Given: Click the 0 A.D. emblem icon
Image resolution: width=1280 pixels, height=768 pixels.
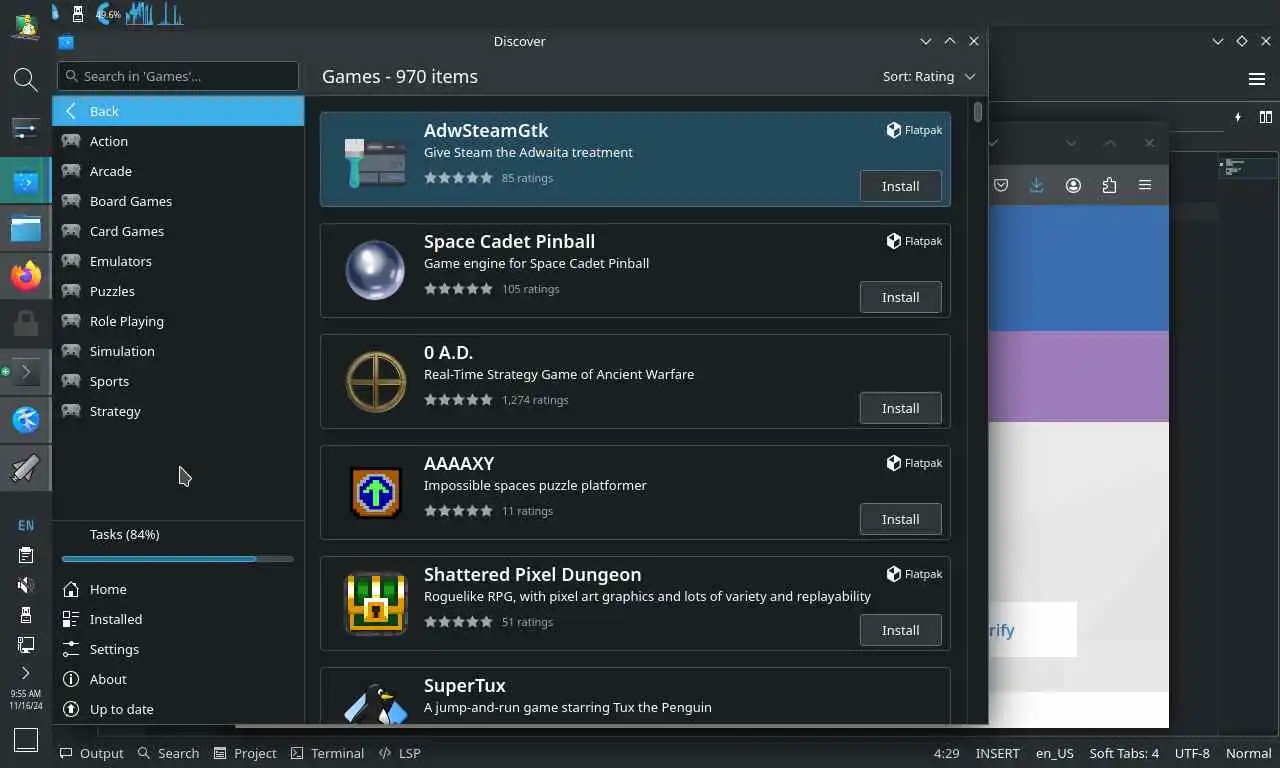Looking at the screenshot, I should 375,381.
